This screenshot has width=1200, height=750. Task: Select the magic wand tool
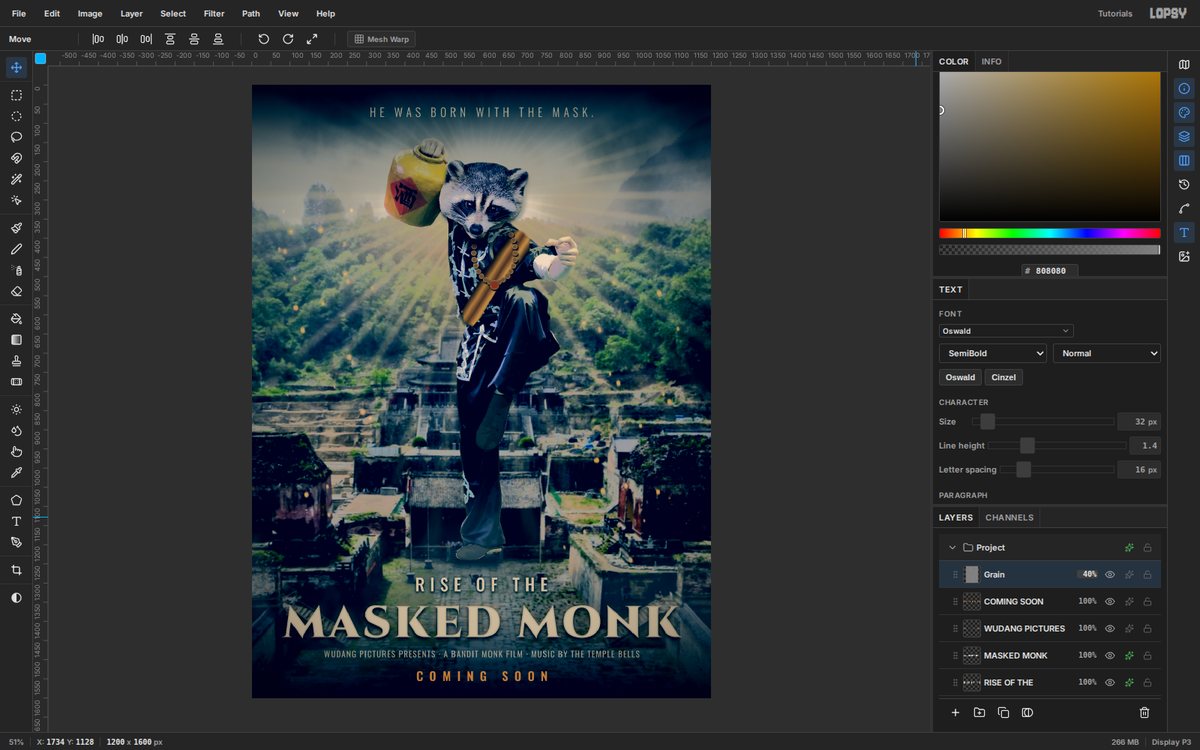click(16, 179)
